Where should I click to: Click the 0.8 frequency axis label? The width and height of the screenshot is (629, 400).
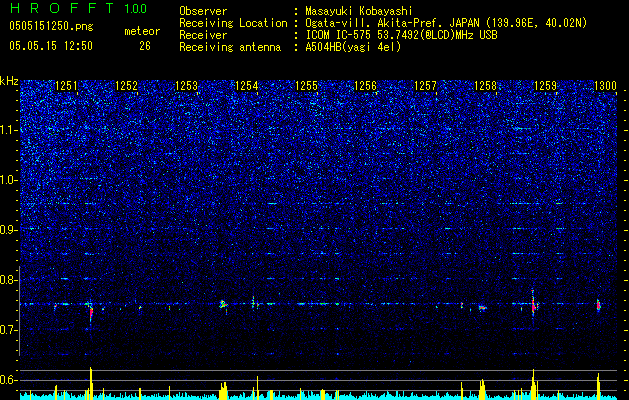[x=9, y=280]
